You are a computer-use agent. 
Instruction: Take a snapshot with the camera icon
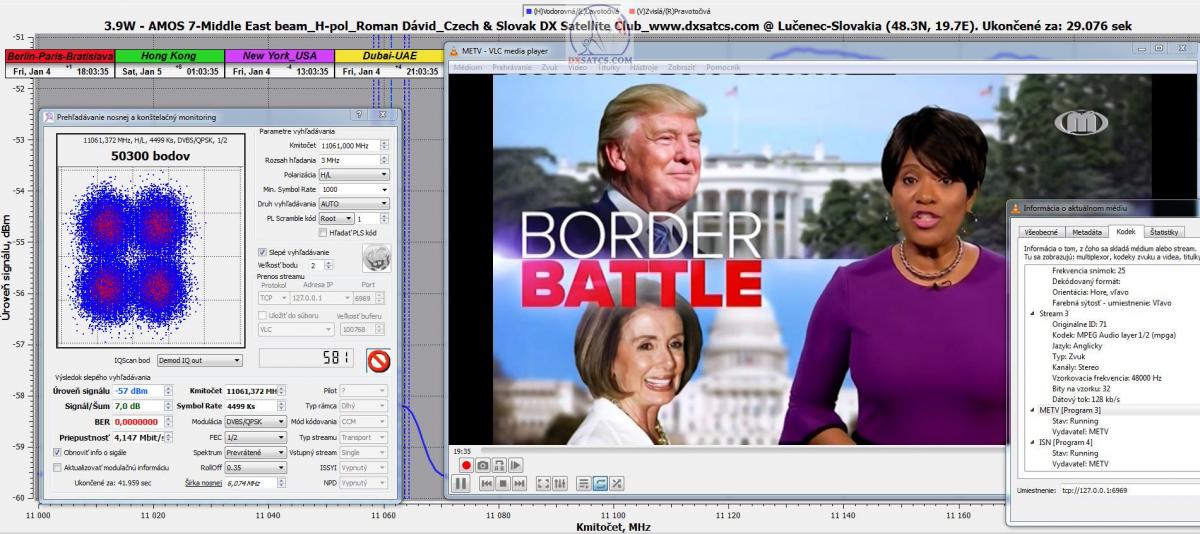pos(483,465)
